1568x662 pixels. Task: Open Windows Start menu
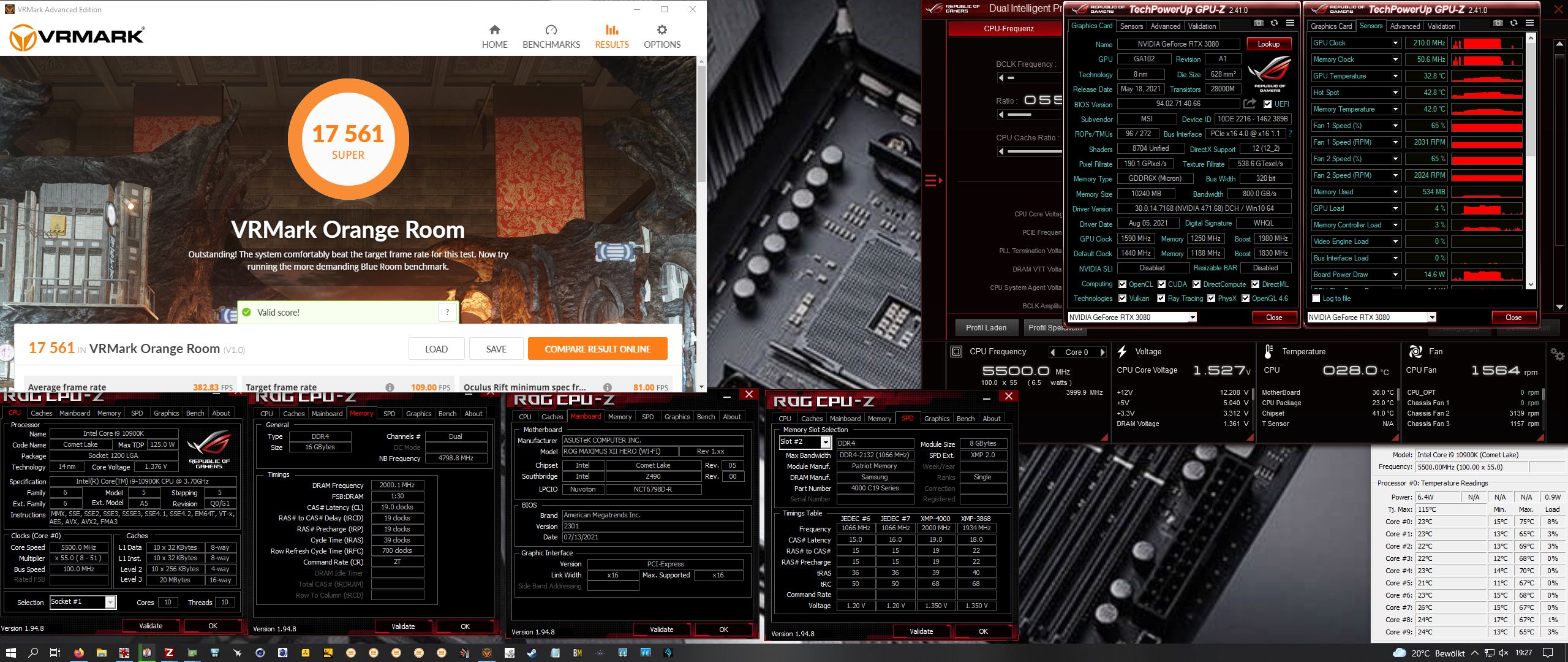10,653
